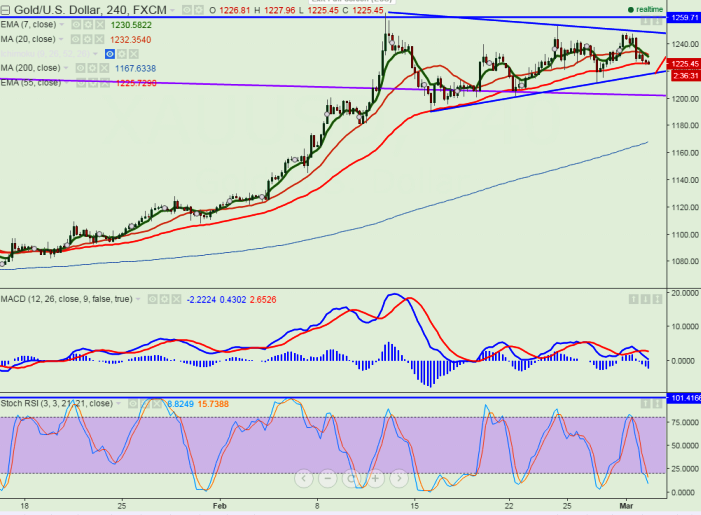
Task: Open settings gear for Gold/U.S. Dollar series
Action: [198, 10]
